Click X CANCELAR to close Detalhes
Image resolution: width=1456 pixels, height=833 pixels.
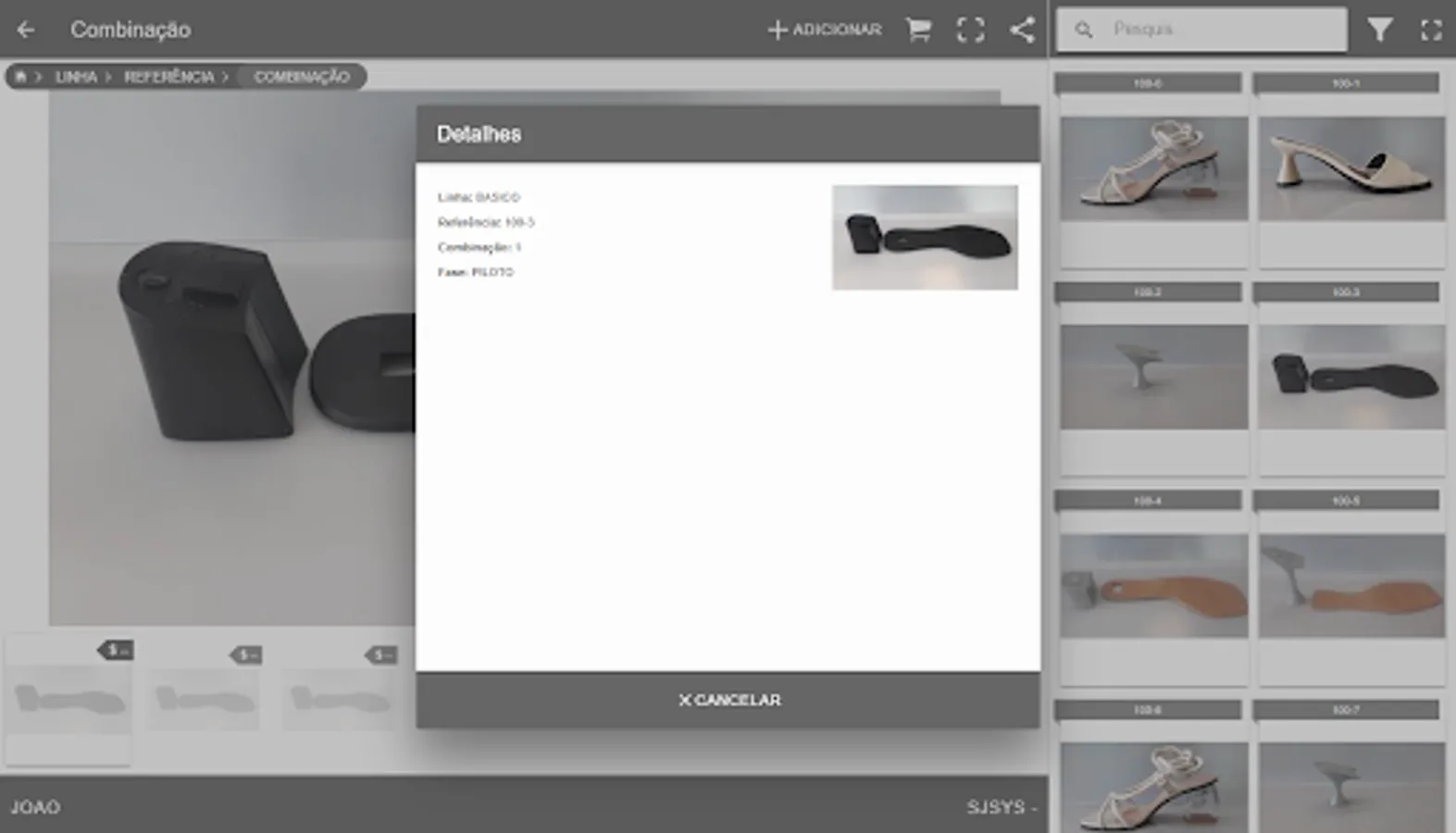click(728, 700)
